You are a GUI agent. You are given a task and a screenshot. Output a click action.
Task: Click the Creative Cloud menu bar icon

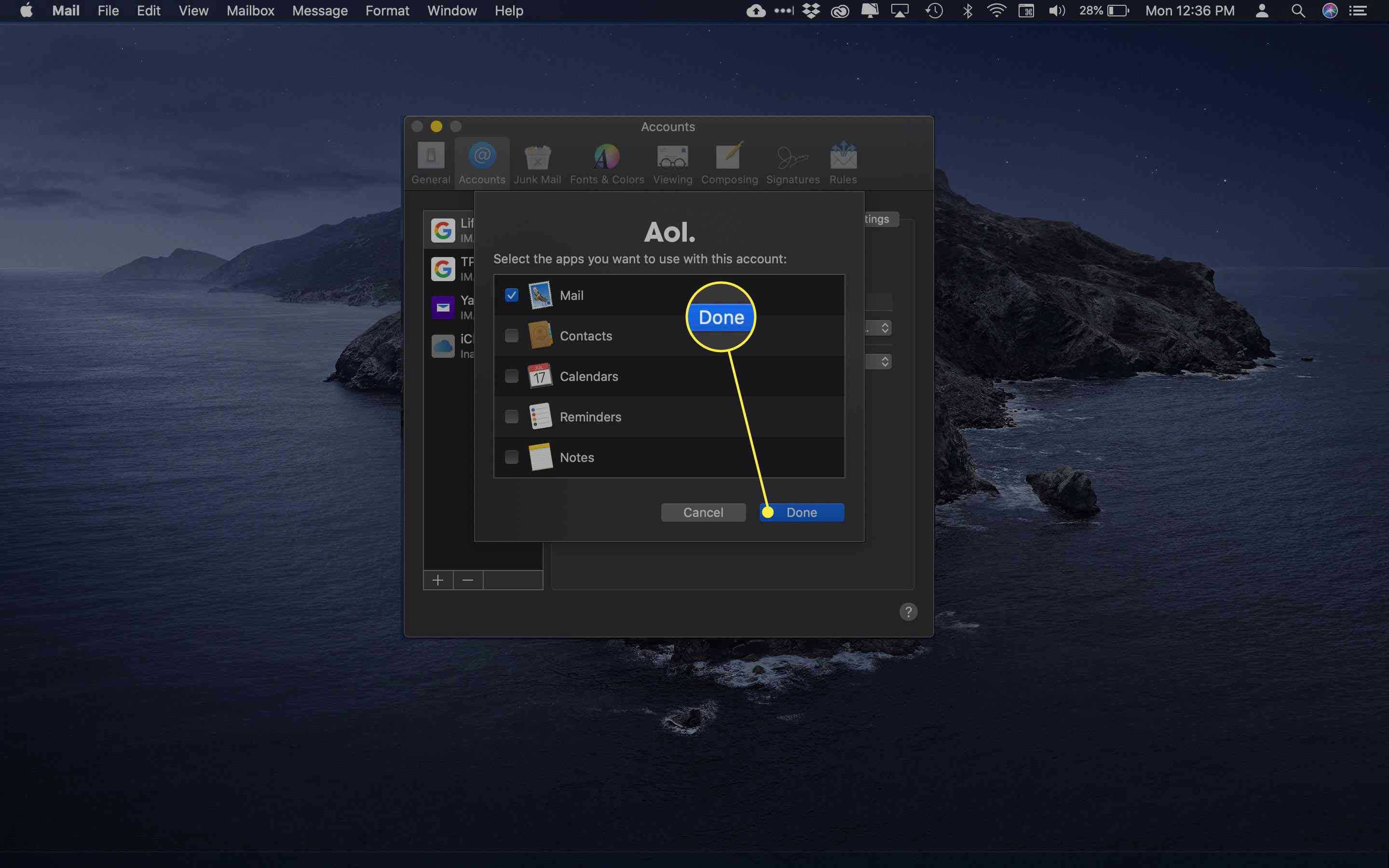840,11
